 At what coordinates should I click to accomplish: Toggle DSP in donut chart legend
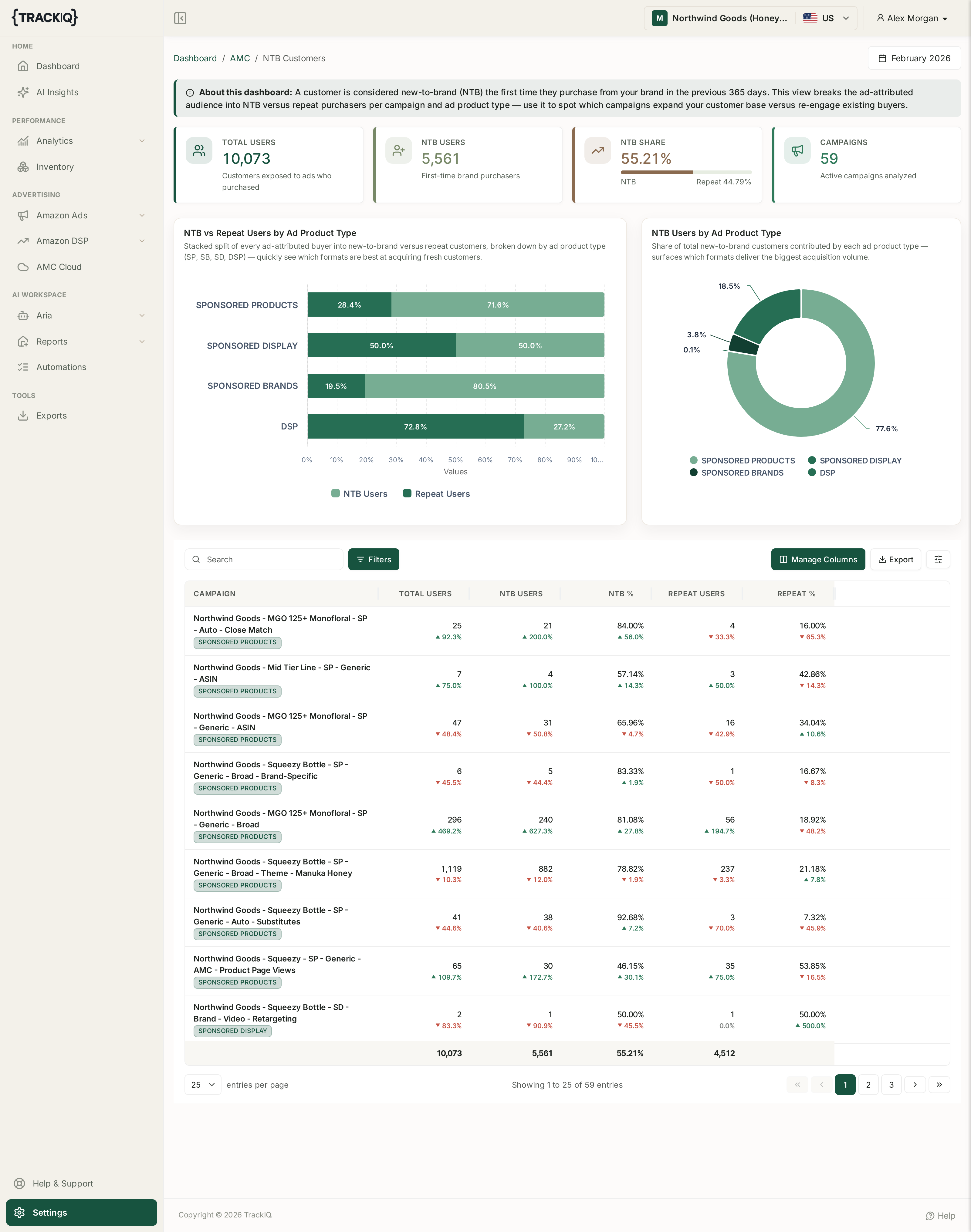821,473
